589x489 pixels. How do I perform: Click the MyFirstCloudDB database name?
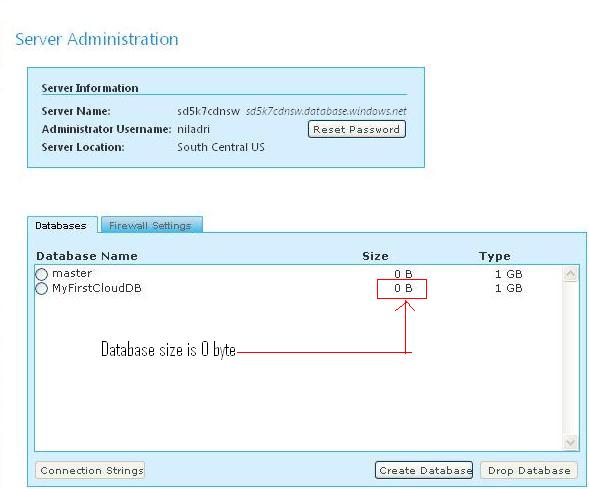[97, 288]
